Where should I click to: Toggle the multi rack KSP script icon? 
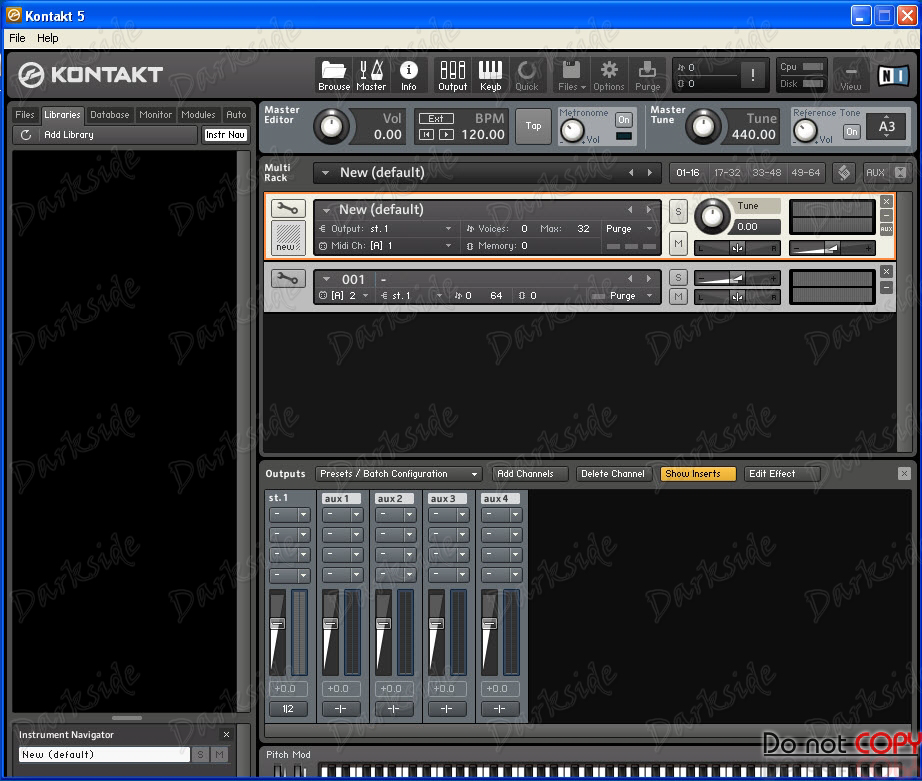coord(844,172)
